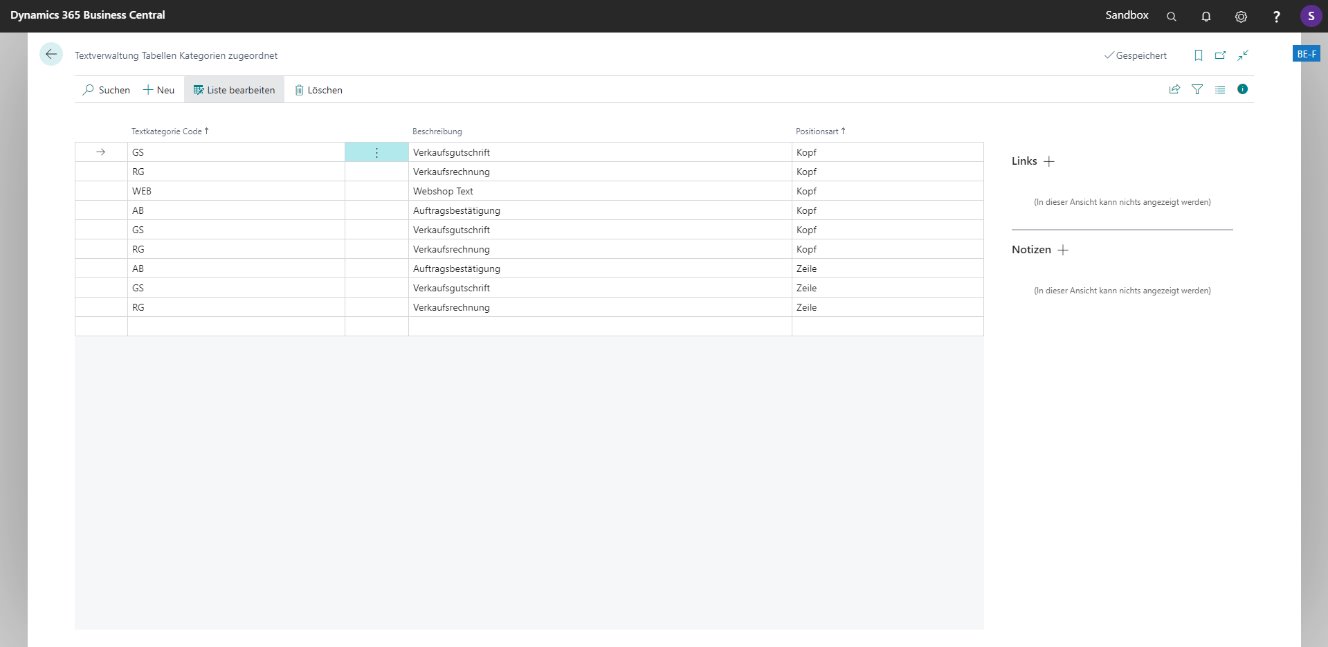
Task: Click the back arrow button
Action: coord(51,55)
